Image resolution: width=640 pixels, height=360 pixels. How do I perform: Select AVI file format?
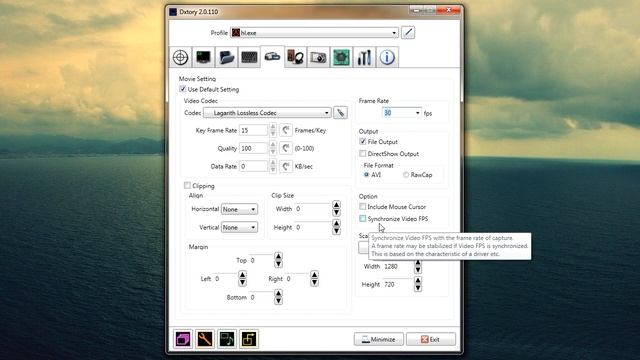tap(366, 175)
